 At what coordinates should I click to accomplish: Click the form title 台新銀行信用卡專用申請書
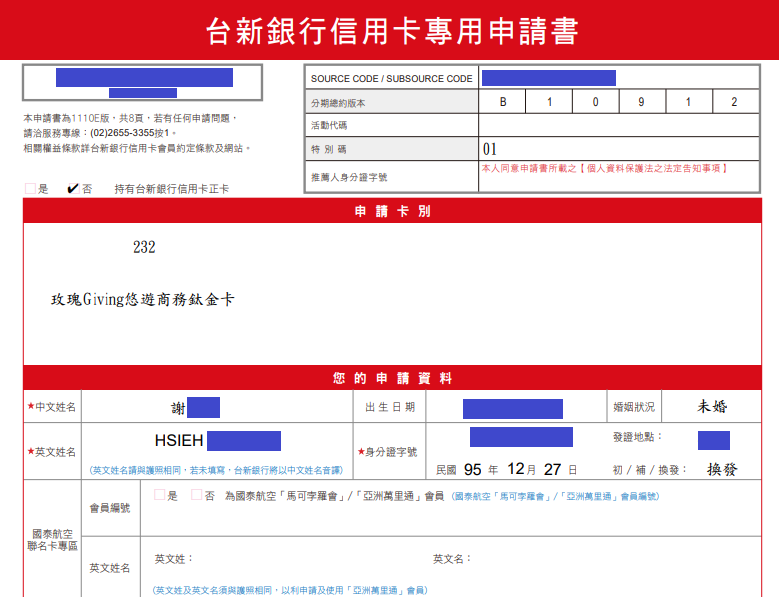pyautogui.click(x=392, y=31)
